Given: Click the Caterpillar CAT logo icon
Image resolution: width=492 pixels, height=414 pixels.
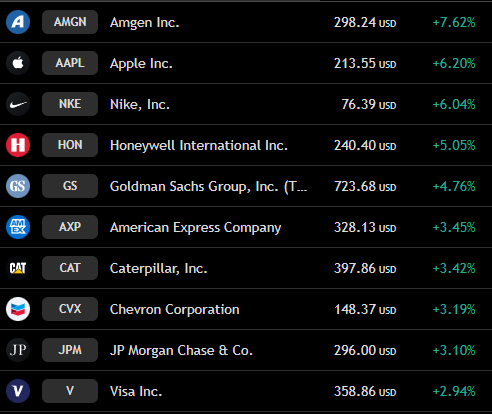Looking at the screenshot, I should (18, 268).
